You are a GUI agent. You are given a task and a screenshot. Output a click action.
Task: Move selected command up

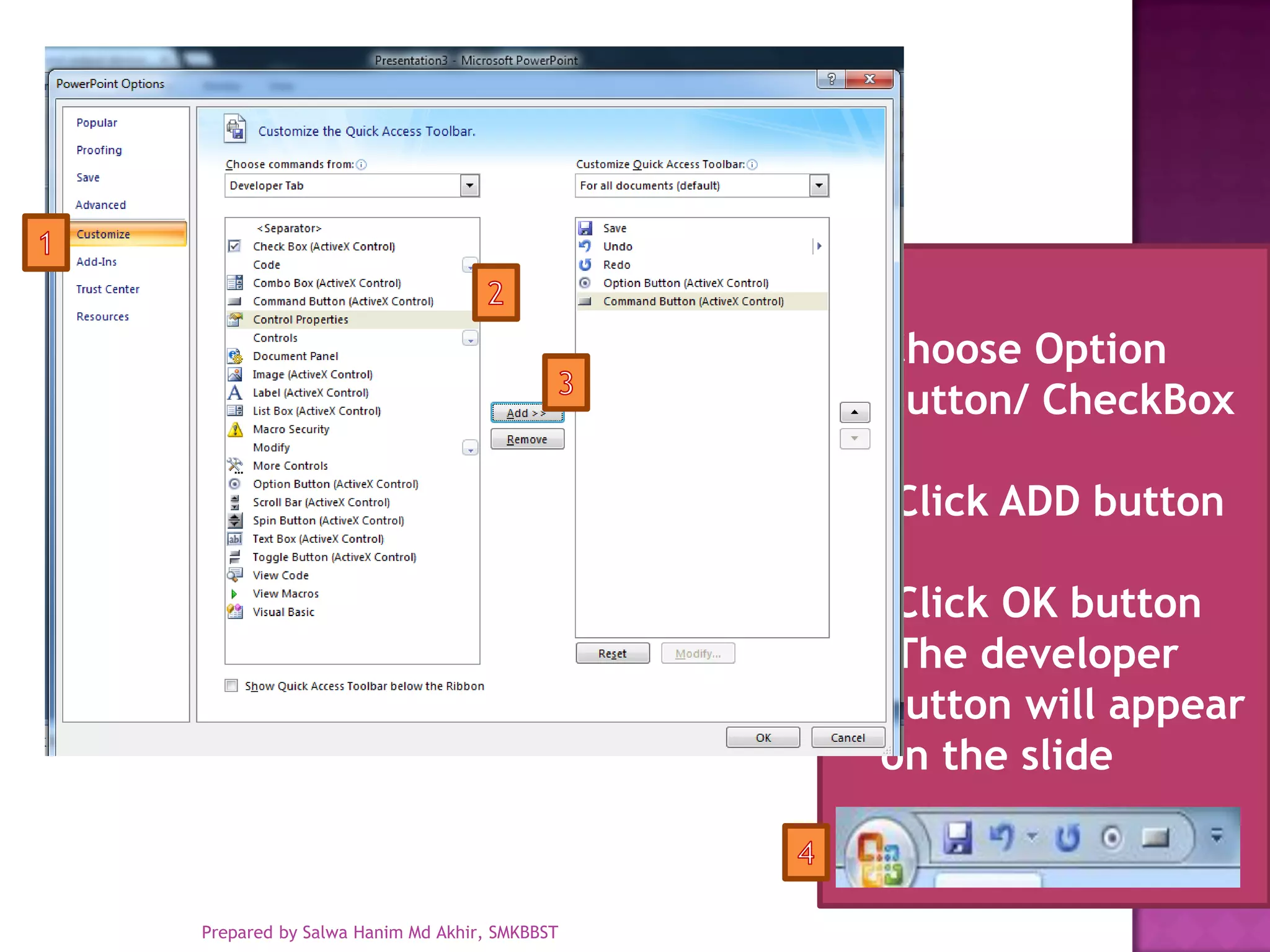click(x=855, y=412)
